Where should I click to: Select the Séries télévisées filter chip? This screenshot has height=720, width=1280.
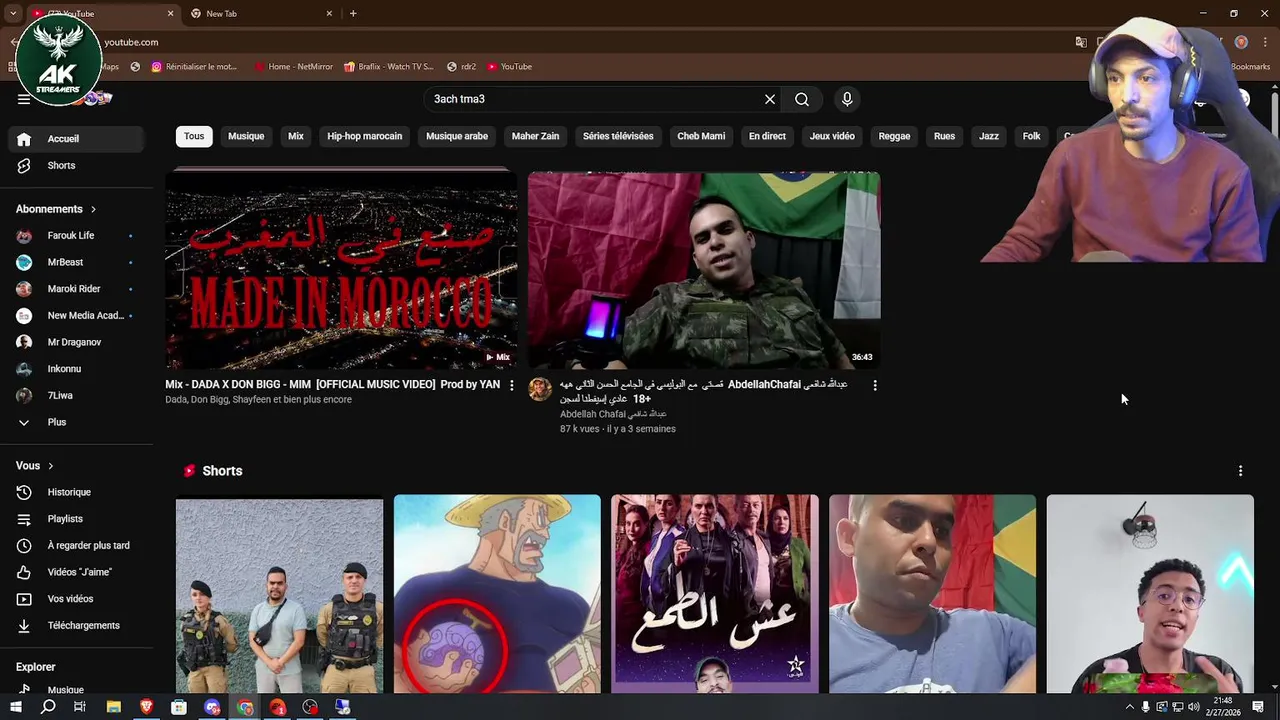pyautogui.click(x=618, y=136)
